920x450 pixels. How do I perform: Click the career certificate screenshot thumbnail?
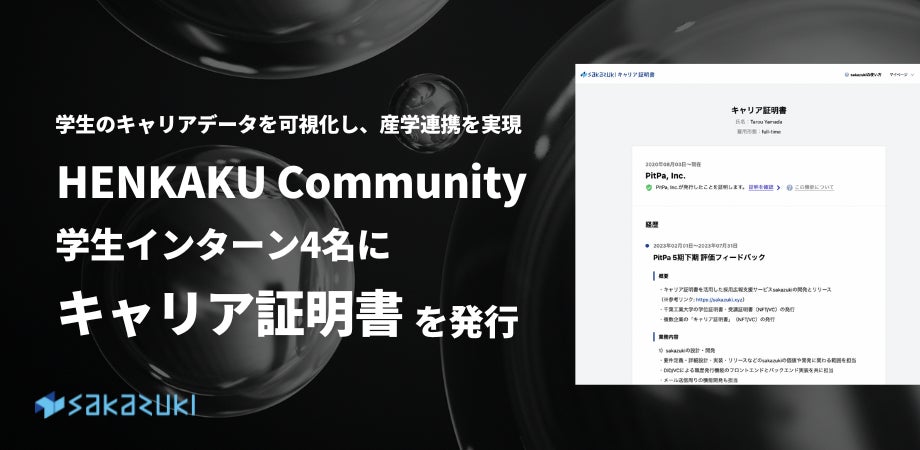coord(747,224)
